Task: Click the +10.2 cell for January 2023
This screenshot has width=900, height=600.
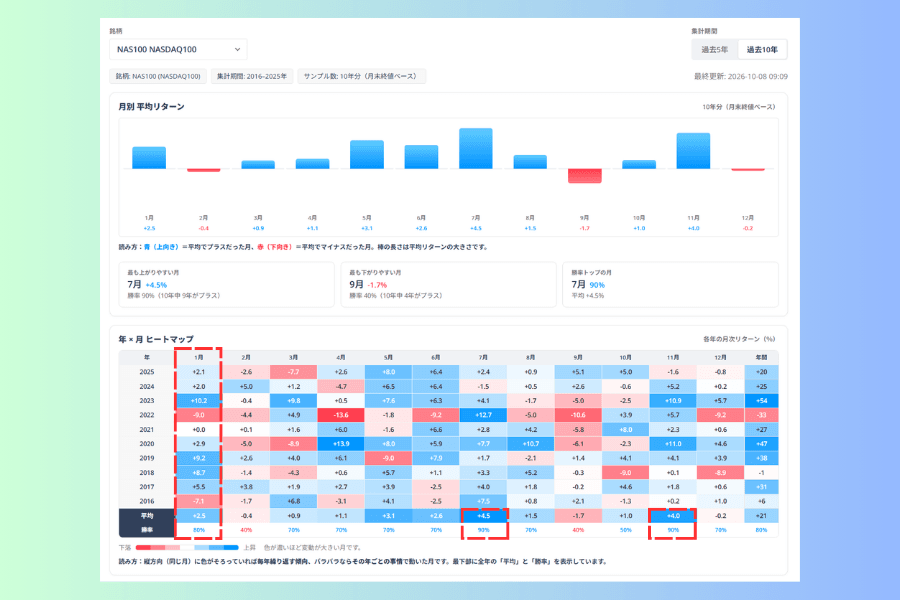Action: [x=199, y=401]
